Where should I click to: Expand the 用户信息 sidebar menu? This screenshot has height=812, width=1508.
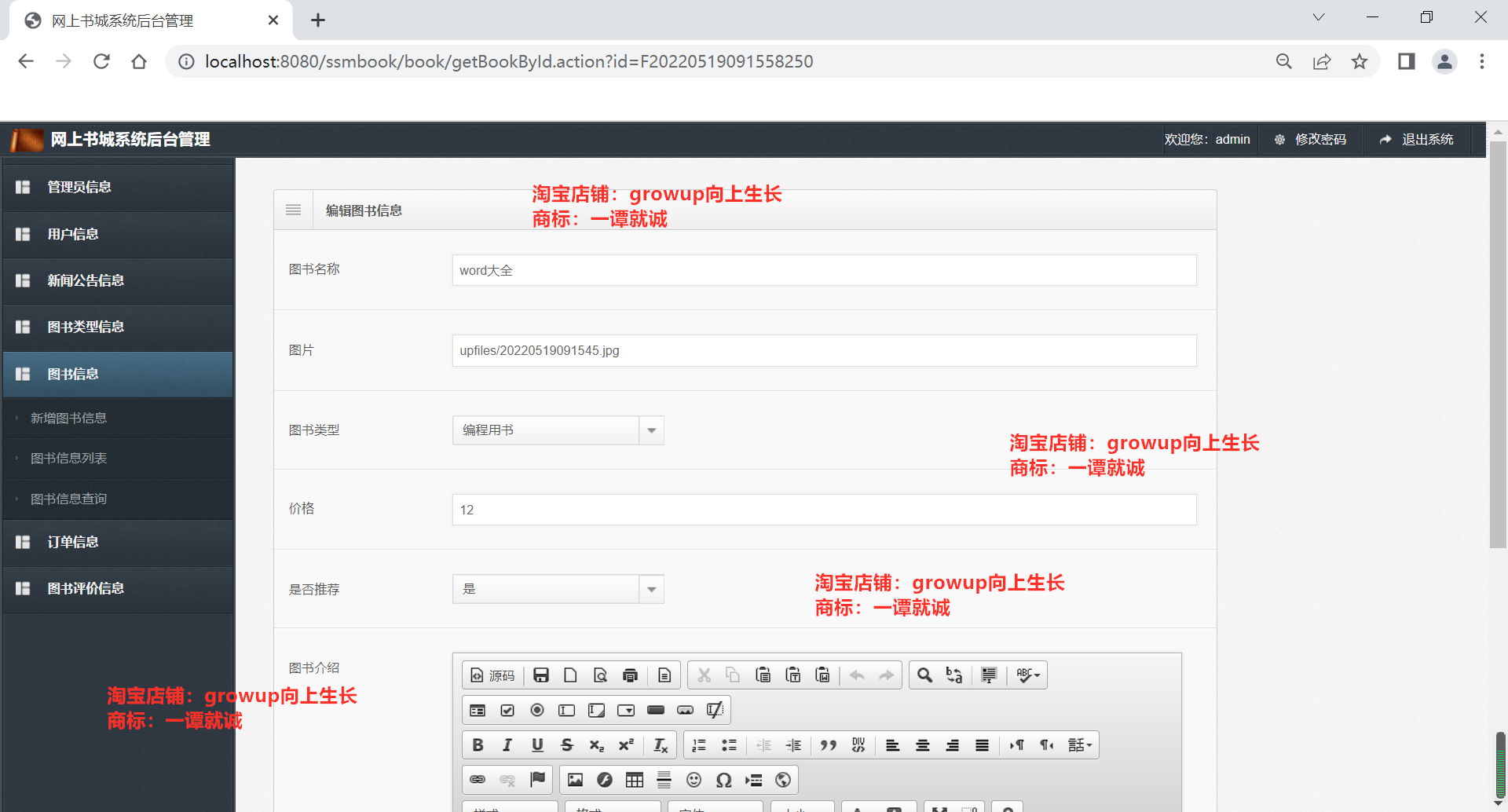(118, 234)
